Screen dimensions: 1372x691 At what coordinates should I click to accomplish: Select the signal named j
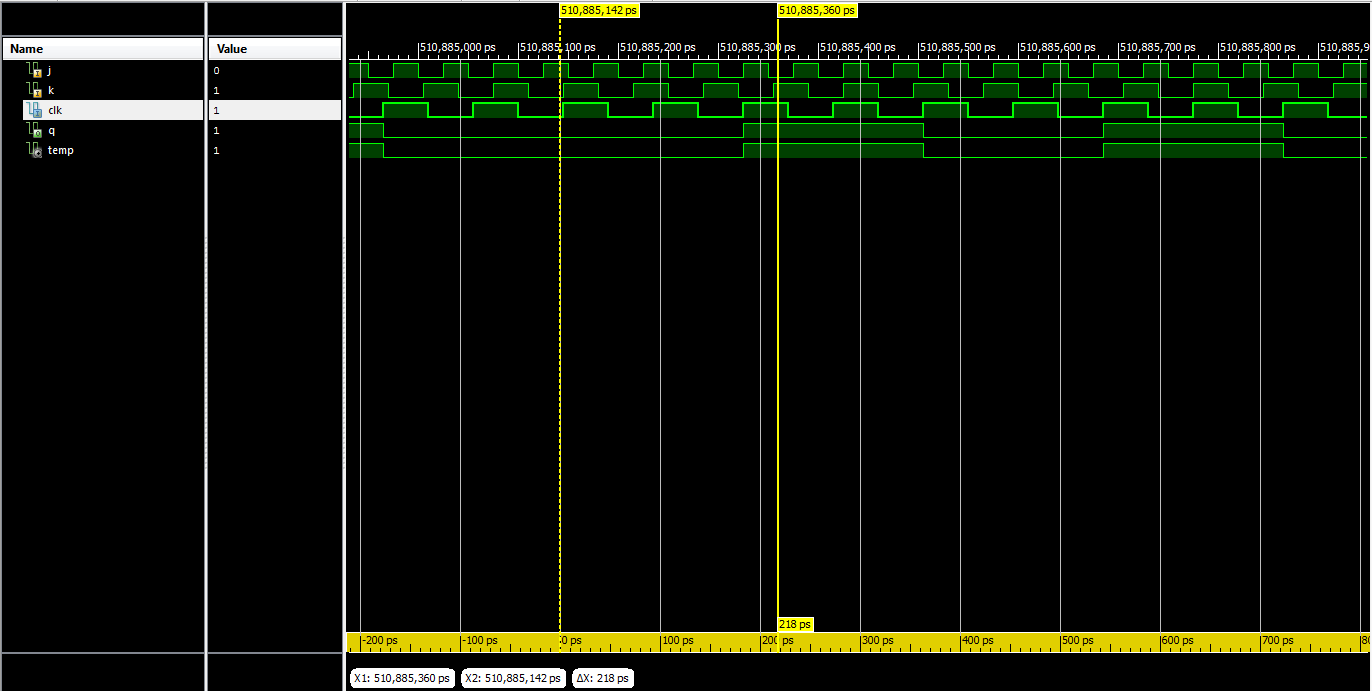(50, 70)
